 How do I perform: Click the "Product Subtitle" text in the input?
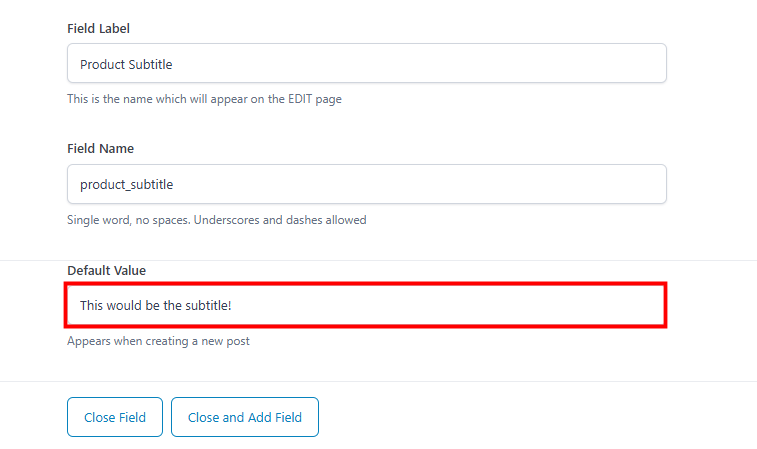click(x=126, y=64)
